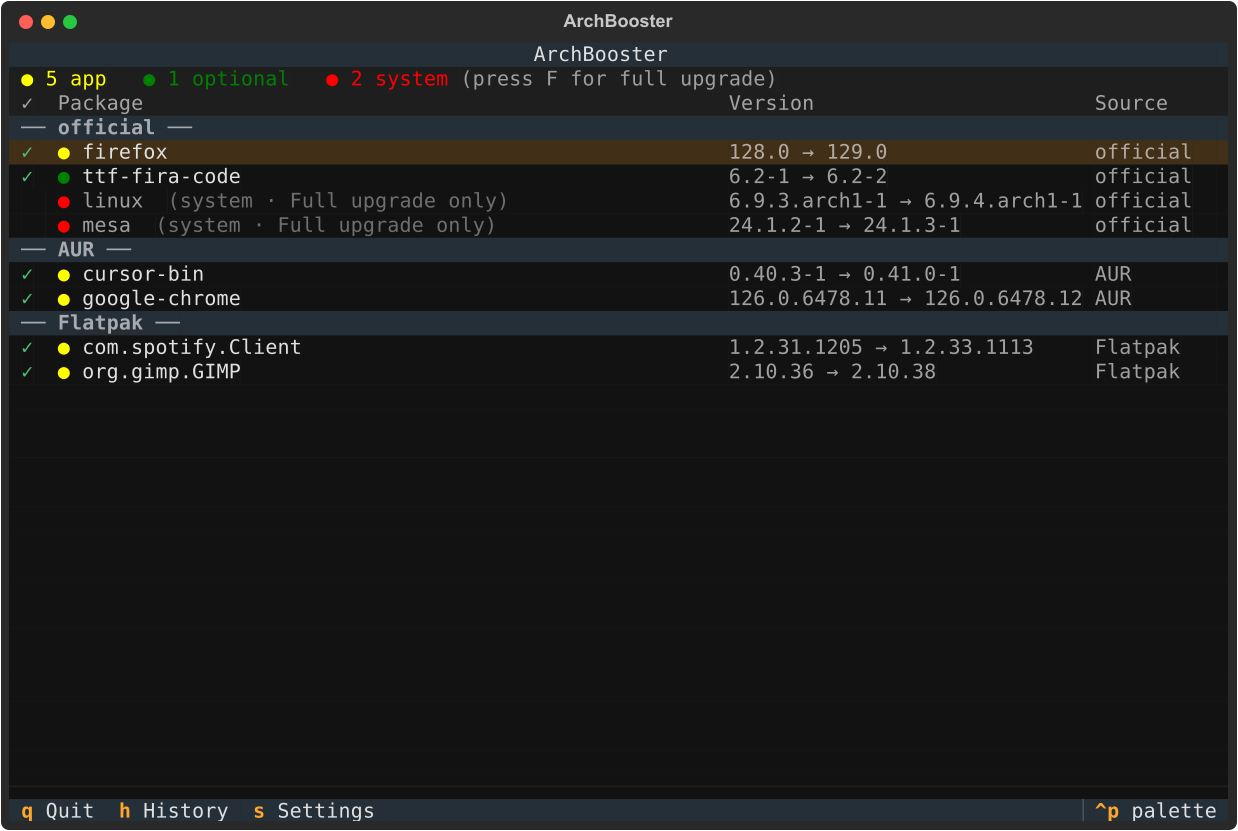Collapse the official section header
The width and height of the screenshot is (1238, 831).
(619, 128)
